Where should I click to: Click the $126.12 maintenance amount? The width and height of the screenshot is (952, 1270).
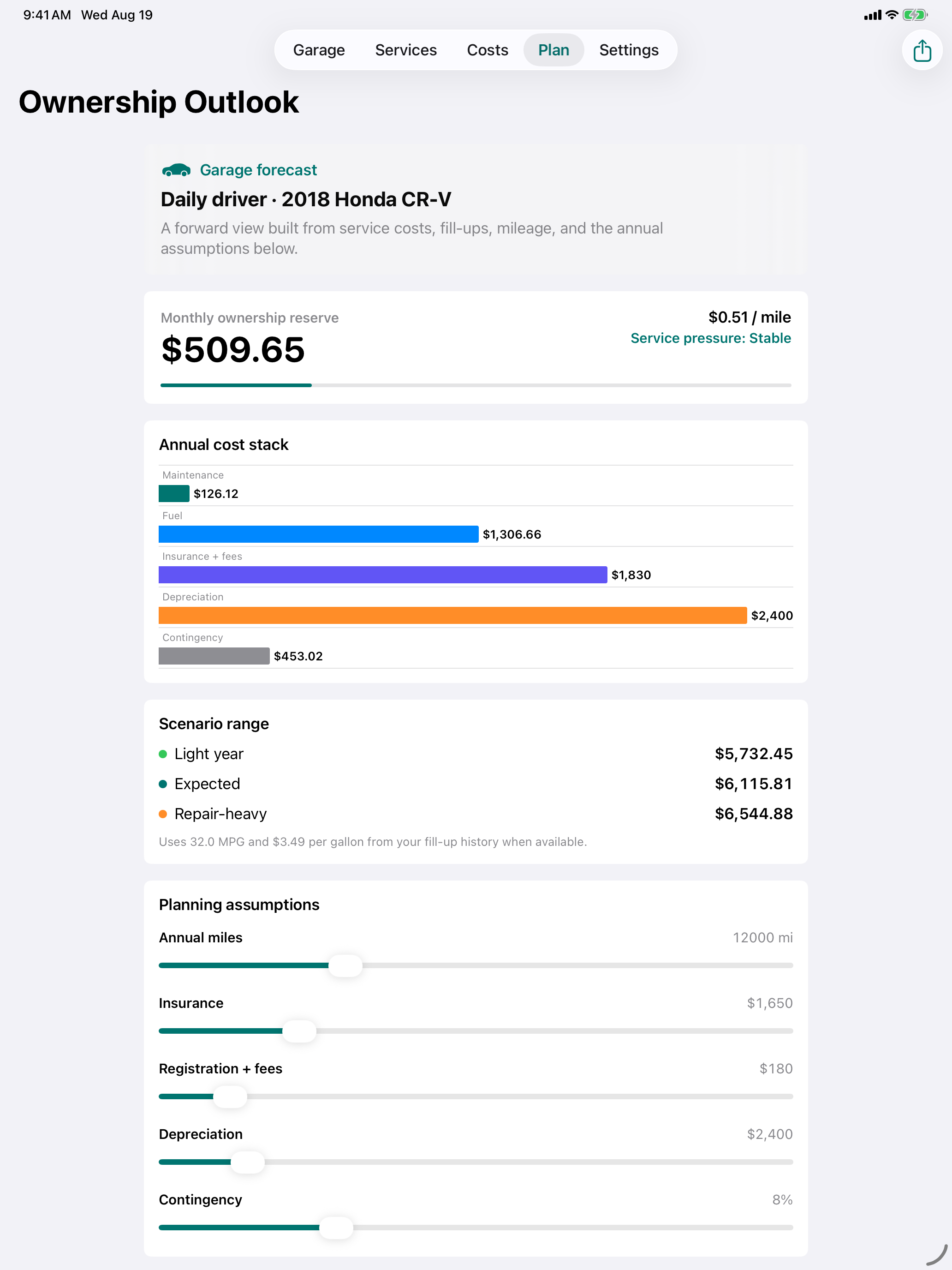coord(216,494)
